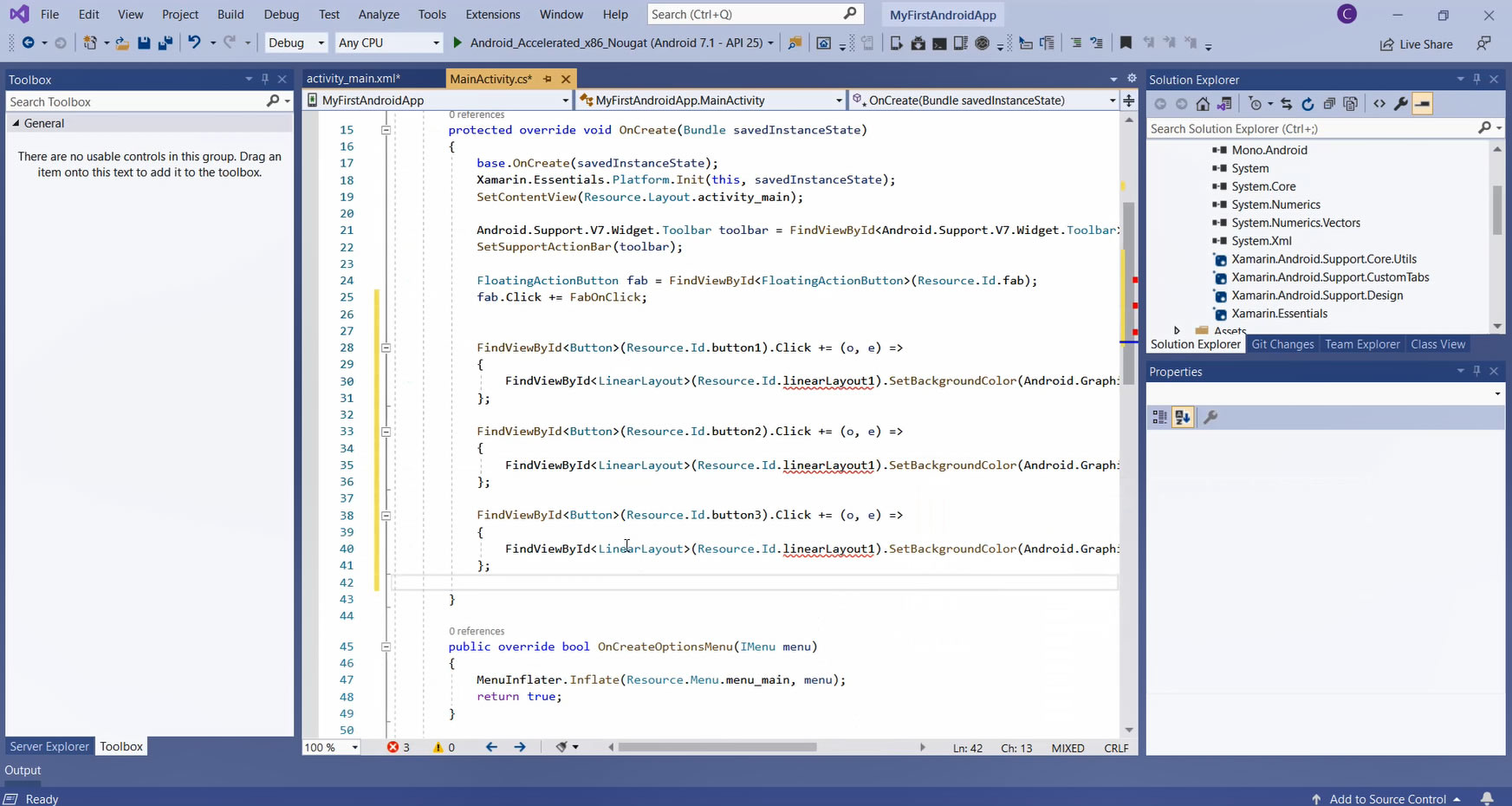Screen dimensions: 1512x806
Task: Open the Debug configuration dropdown
Action: 295,42
